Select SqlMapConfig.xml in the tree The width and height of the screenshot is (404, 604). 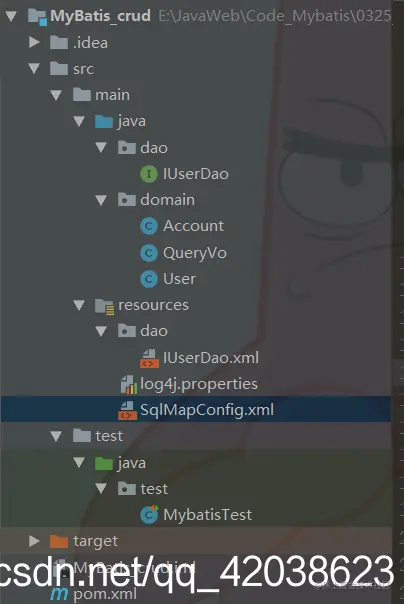coord(196,409)
